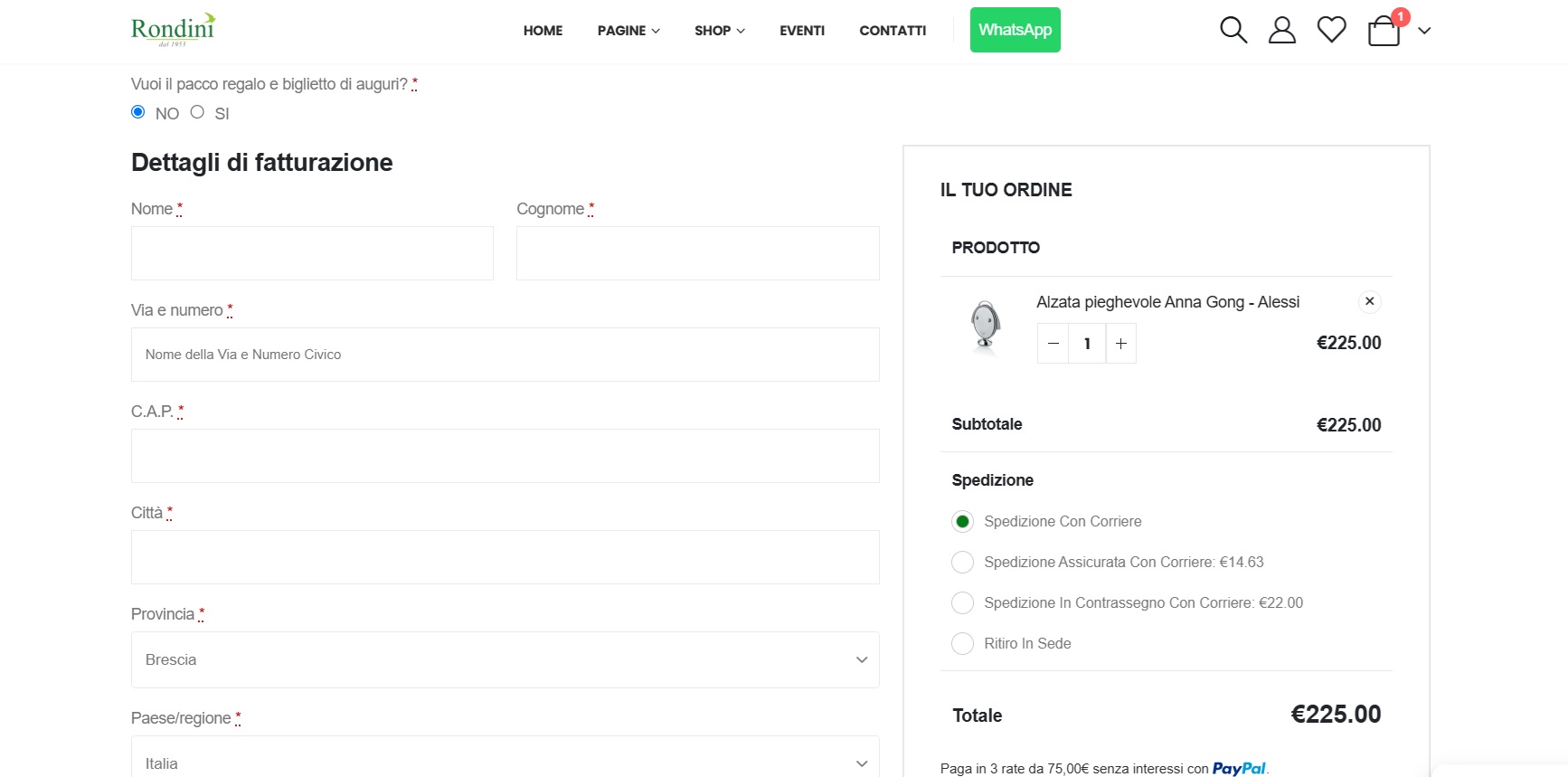Decrease product quantity with minus button
This screenshot has width=1568, height=777.
point(1053,344)
